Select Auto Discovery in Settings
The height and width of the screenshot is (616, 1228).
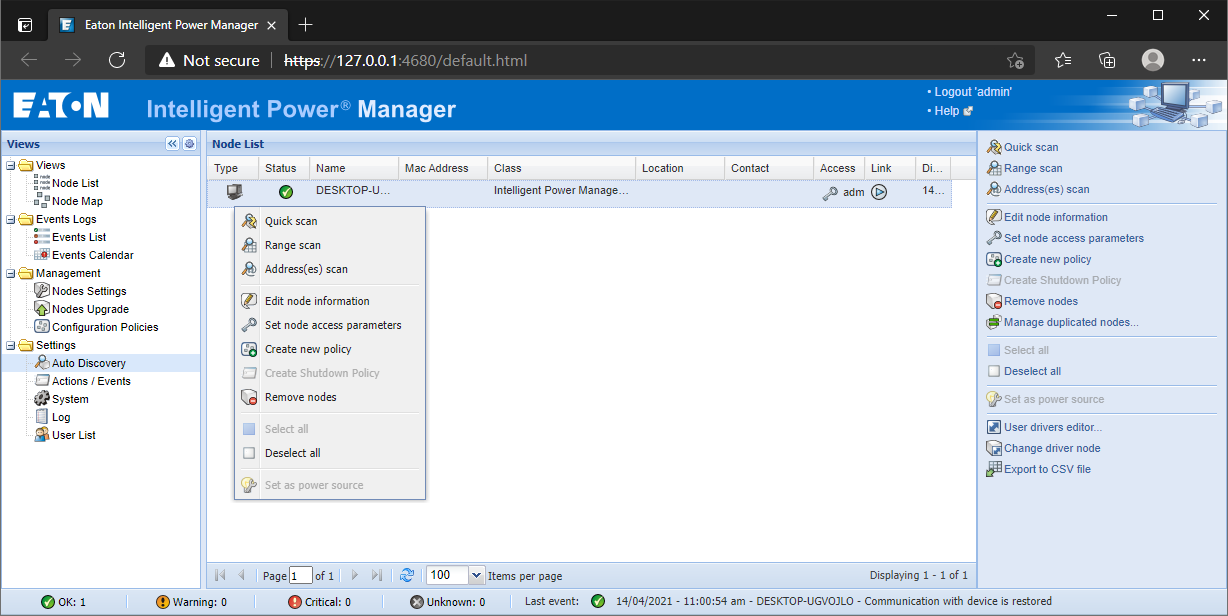[88, 363]
